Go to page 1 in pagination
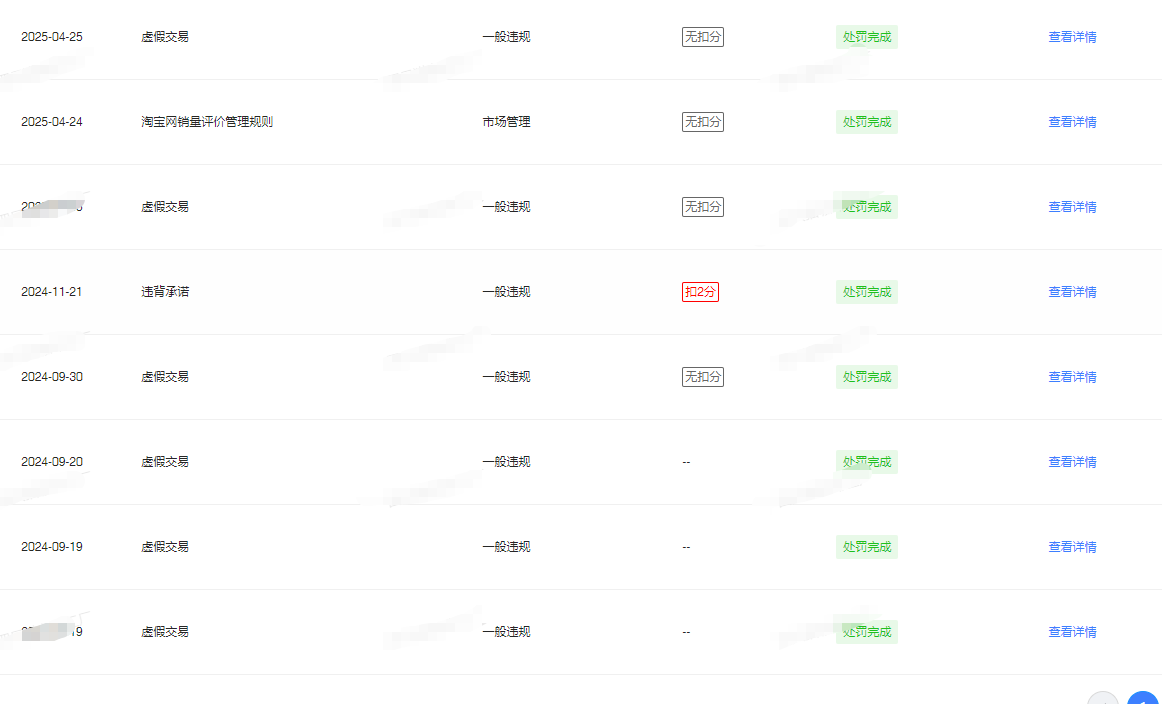Screen dimensions: 1162x713 click(1142, 704)
